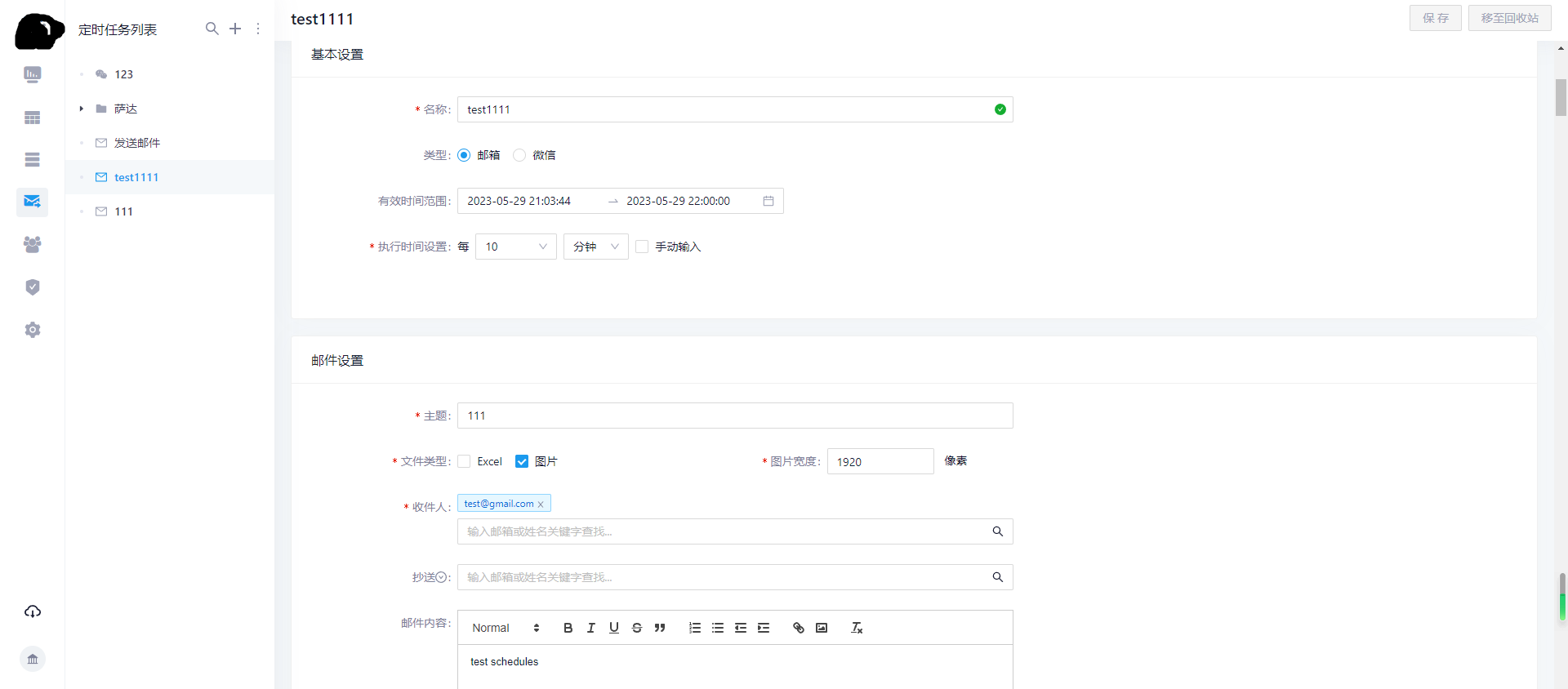Viewport: 1568px width, 689px height.
Task: Insert bullet list in mail editor
Action: point(717,628)
